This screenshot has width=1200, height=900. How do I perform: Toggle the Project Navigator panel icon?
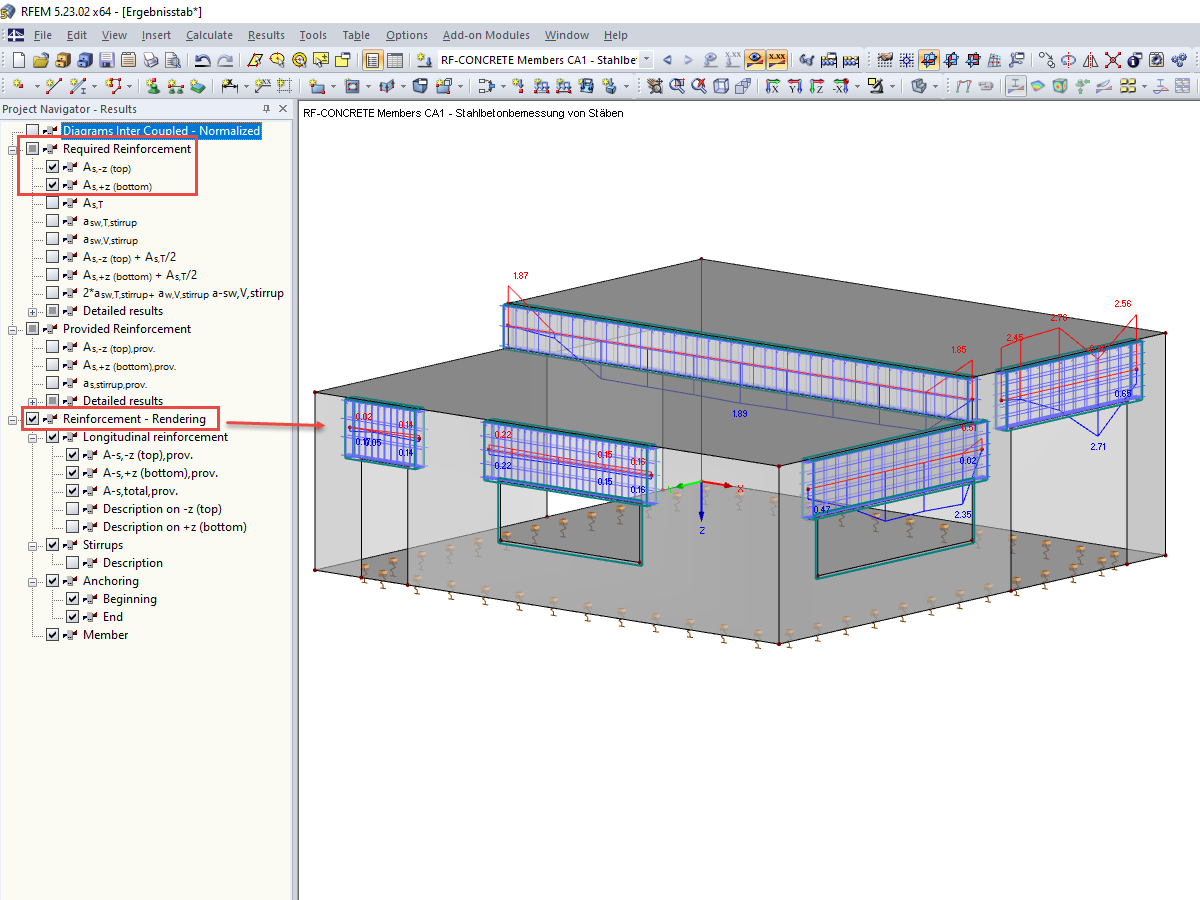click(372, 60)
